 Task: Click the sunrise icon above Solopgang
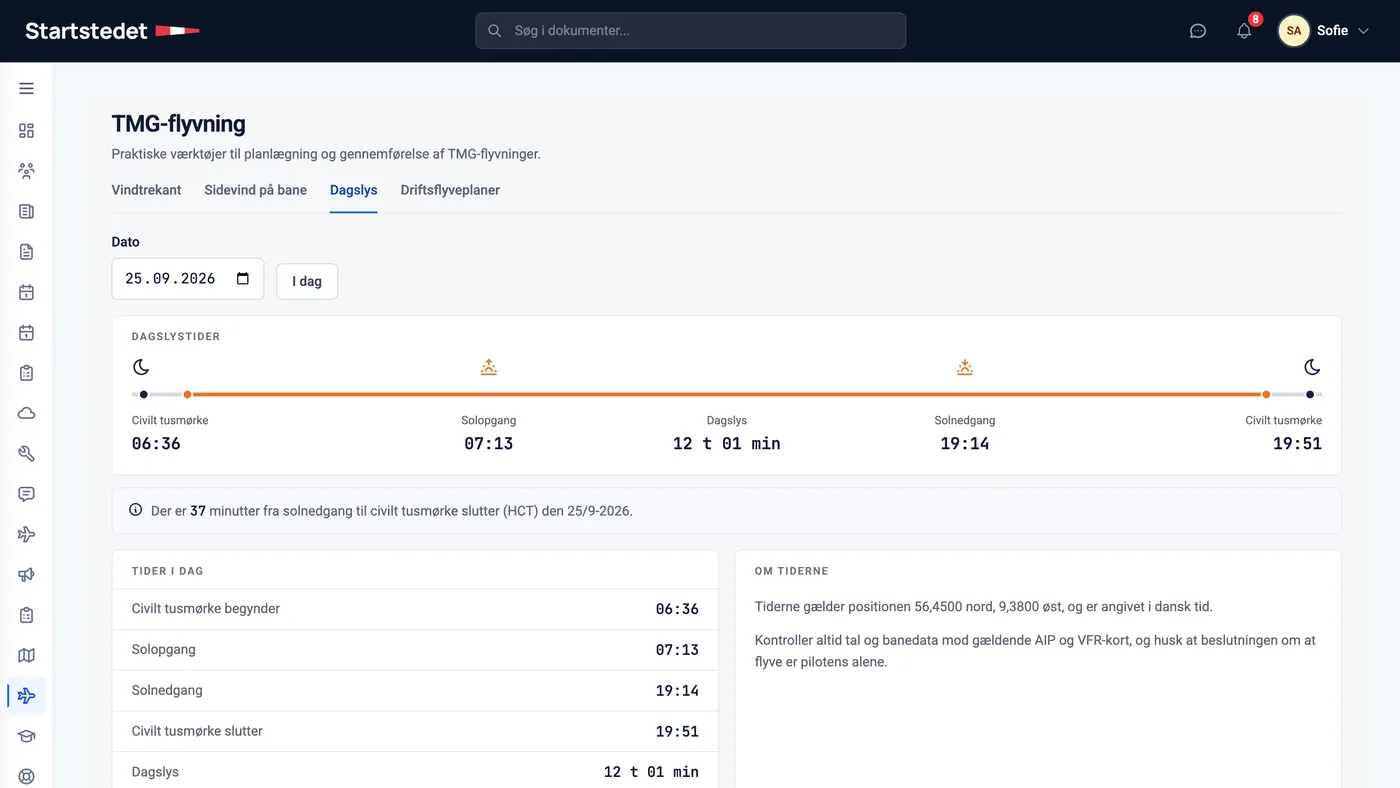pyautogui.click(x=489, y=367)
